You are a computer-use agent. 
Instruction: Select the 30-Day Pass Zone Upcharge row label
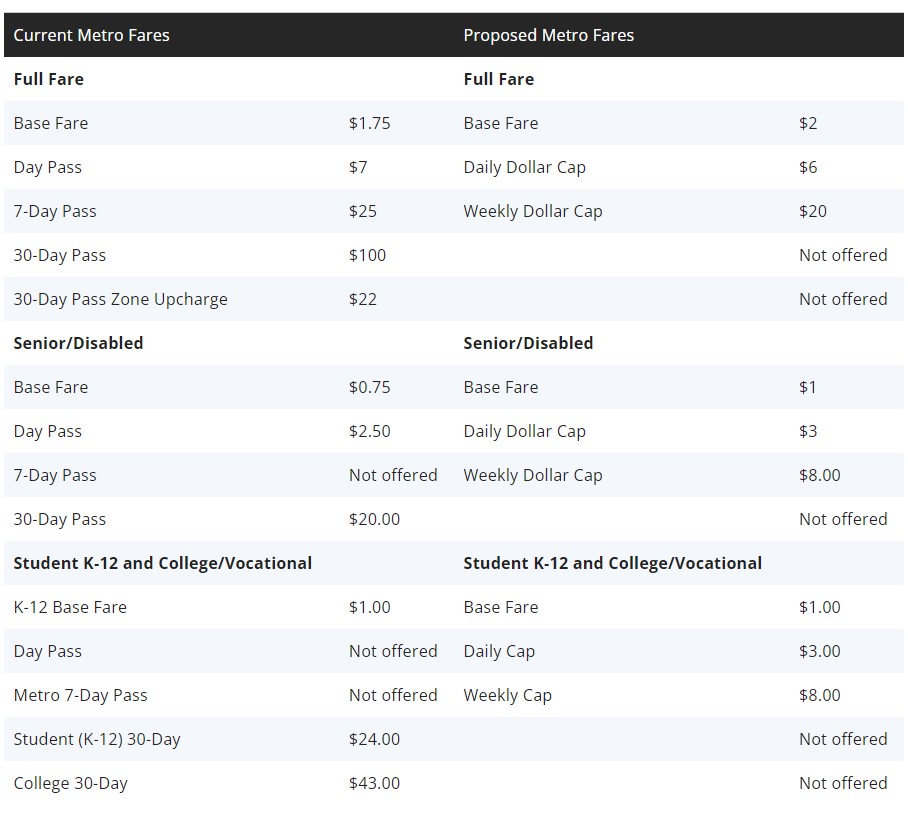coord(120,299)
